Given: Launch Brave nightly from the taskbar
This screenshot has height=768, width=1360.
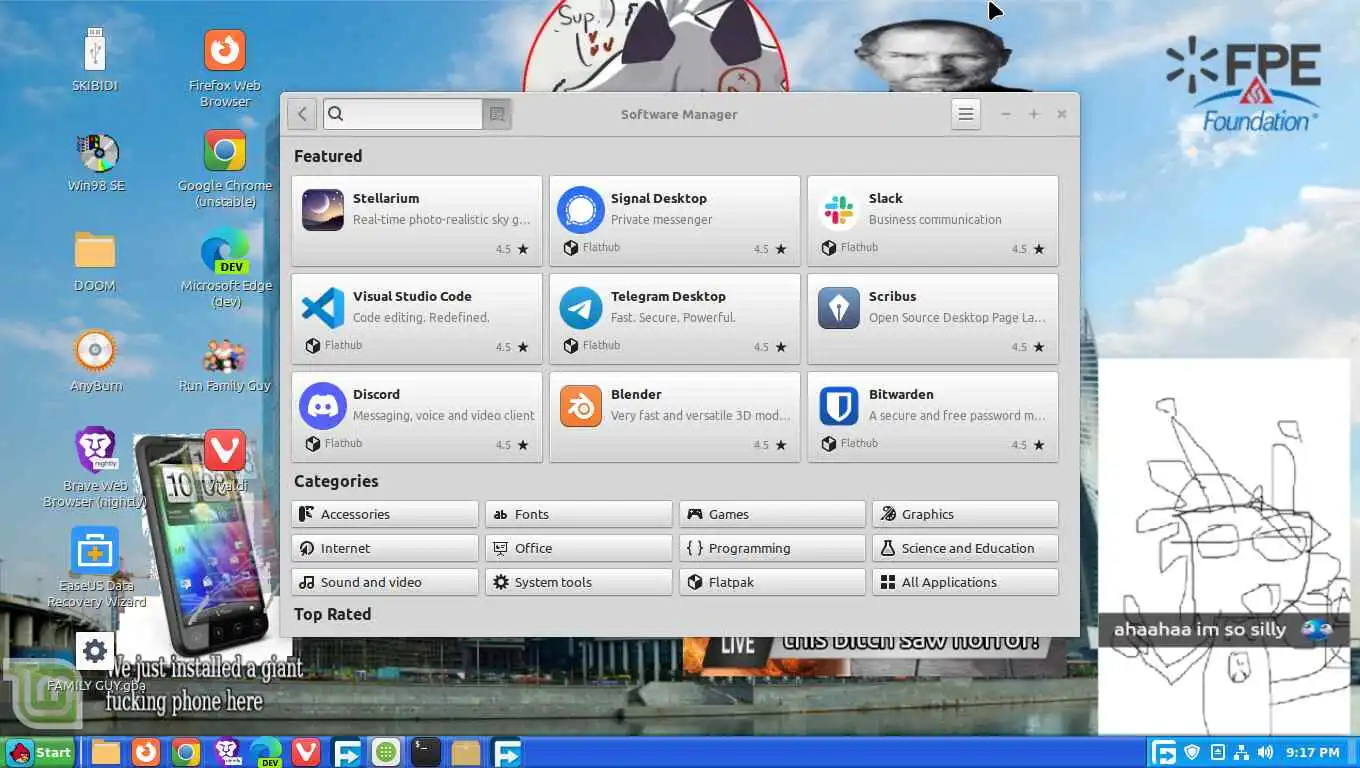Looking at the screenshot, I should (x=226, y=752).
